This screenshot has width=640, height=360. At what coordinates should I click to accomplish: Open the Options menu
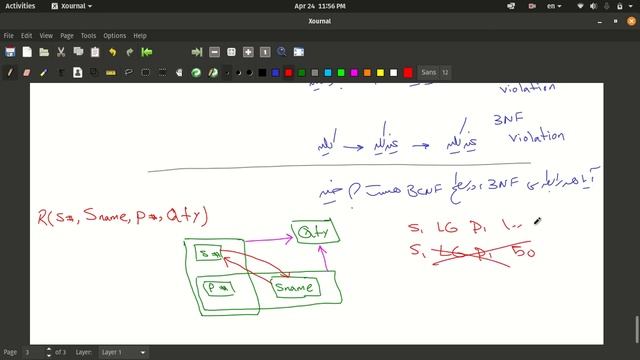115,36
